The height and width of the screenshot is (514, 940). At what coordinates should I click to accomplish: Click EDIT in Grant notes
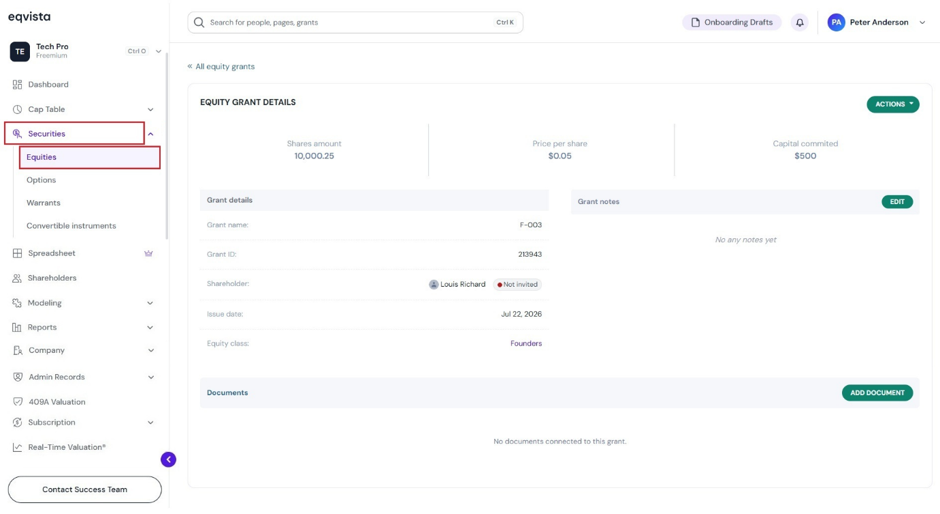click(x=897, y=202)
